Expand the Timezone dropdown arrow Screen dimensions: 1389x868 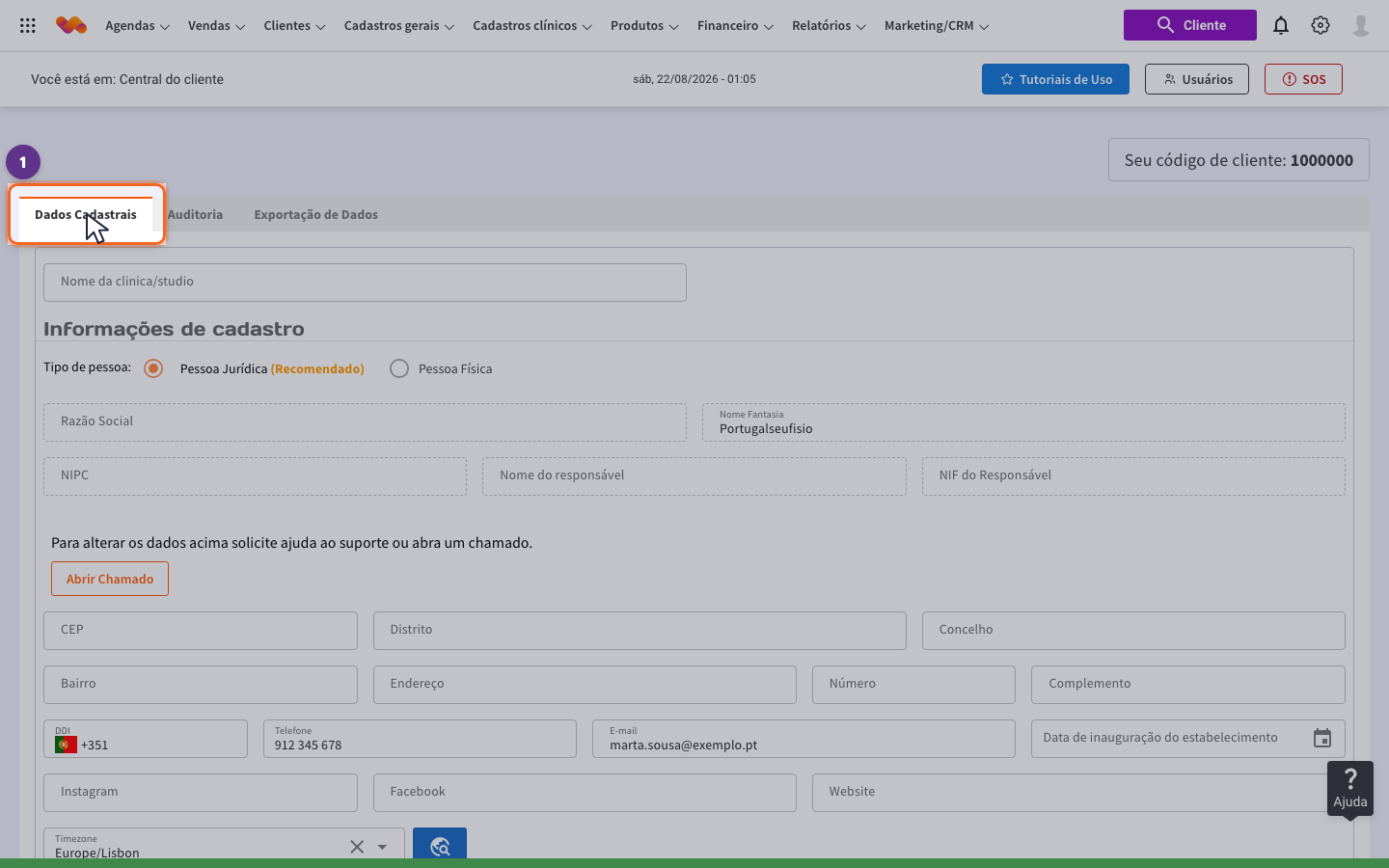pos(382,847)
